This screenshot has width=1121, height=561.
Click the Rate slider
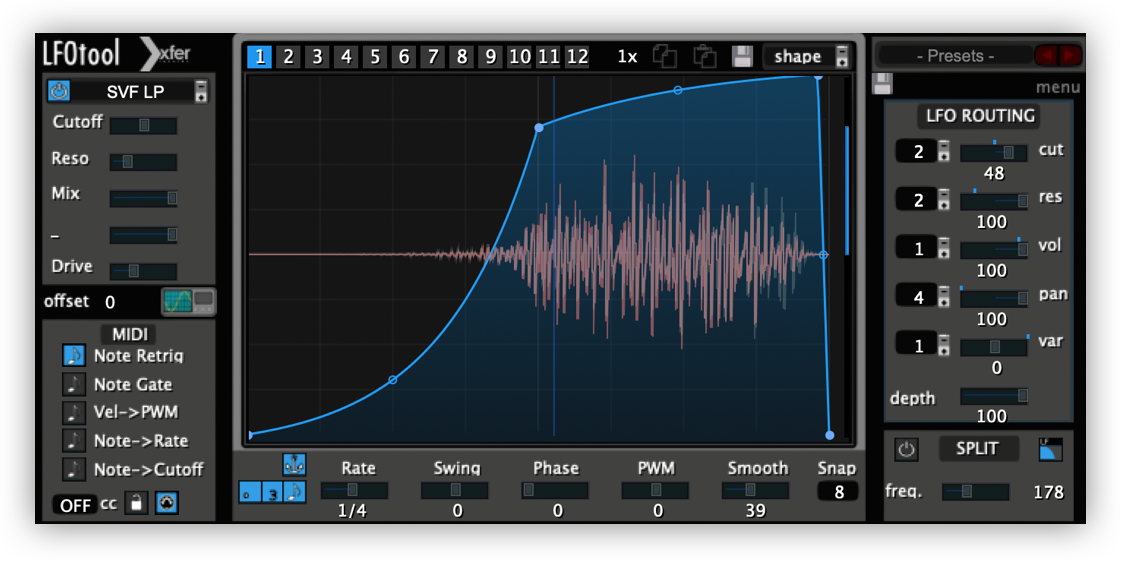coord(355,490)
